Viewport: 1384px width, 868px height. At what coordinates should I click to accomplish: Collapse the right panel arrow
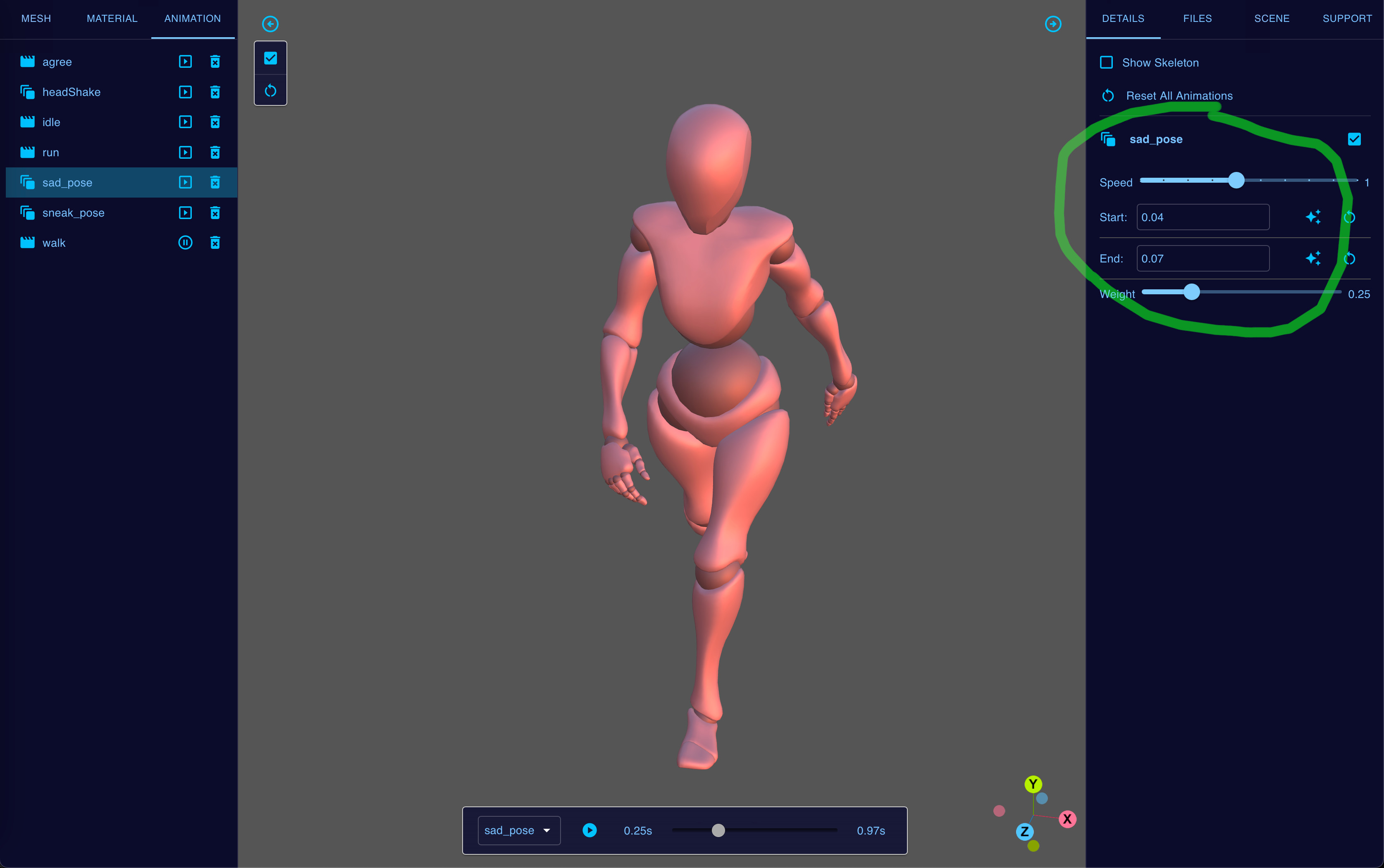point(1053,24)
